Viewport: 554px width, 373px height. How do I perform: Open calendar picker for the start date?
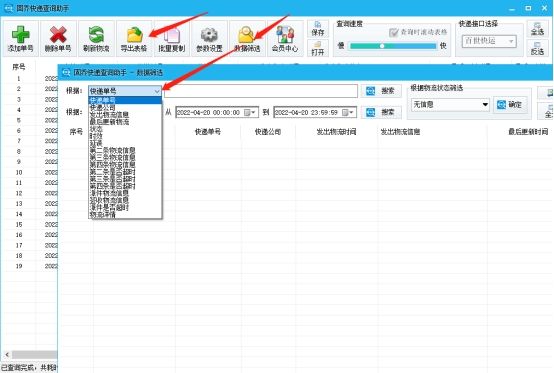250,112
